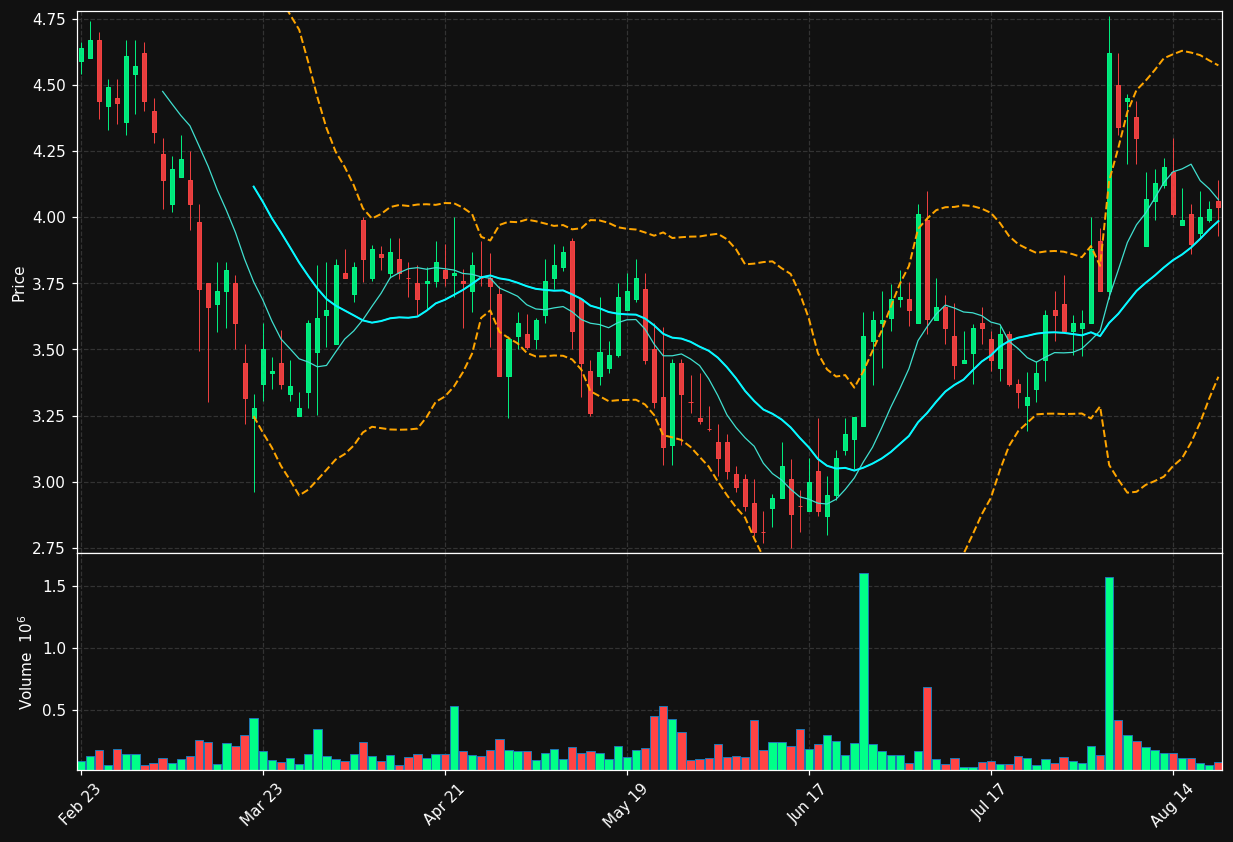Click the May 19 date label

point(625,805)
